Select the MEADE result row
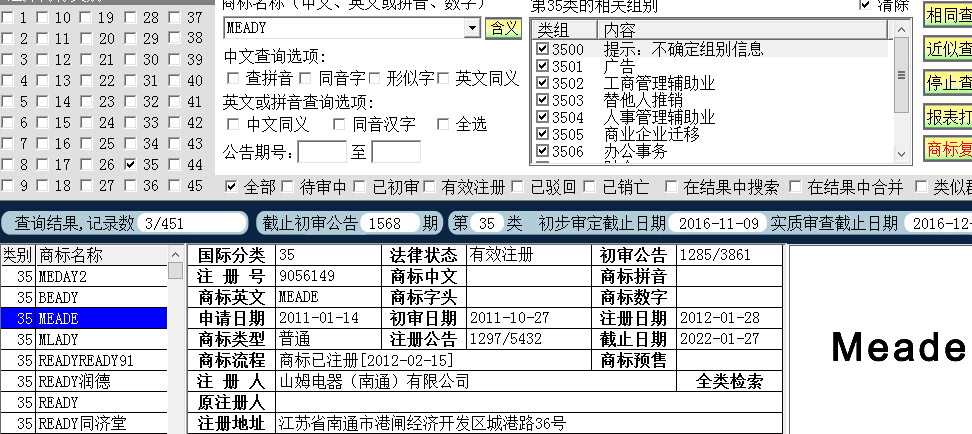The width and height of the screenshot is (972, 434). (84, 319)
